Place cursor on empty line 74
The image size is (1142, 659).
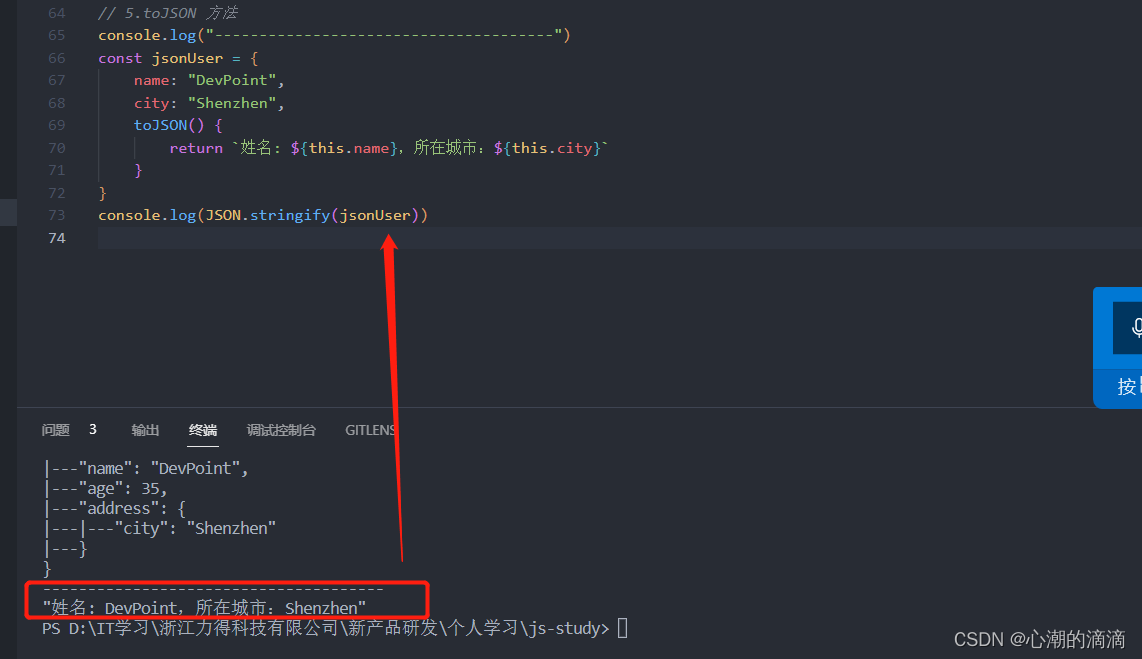(x=619, y=238)
